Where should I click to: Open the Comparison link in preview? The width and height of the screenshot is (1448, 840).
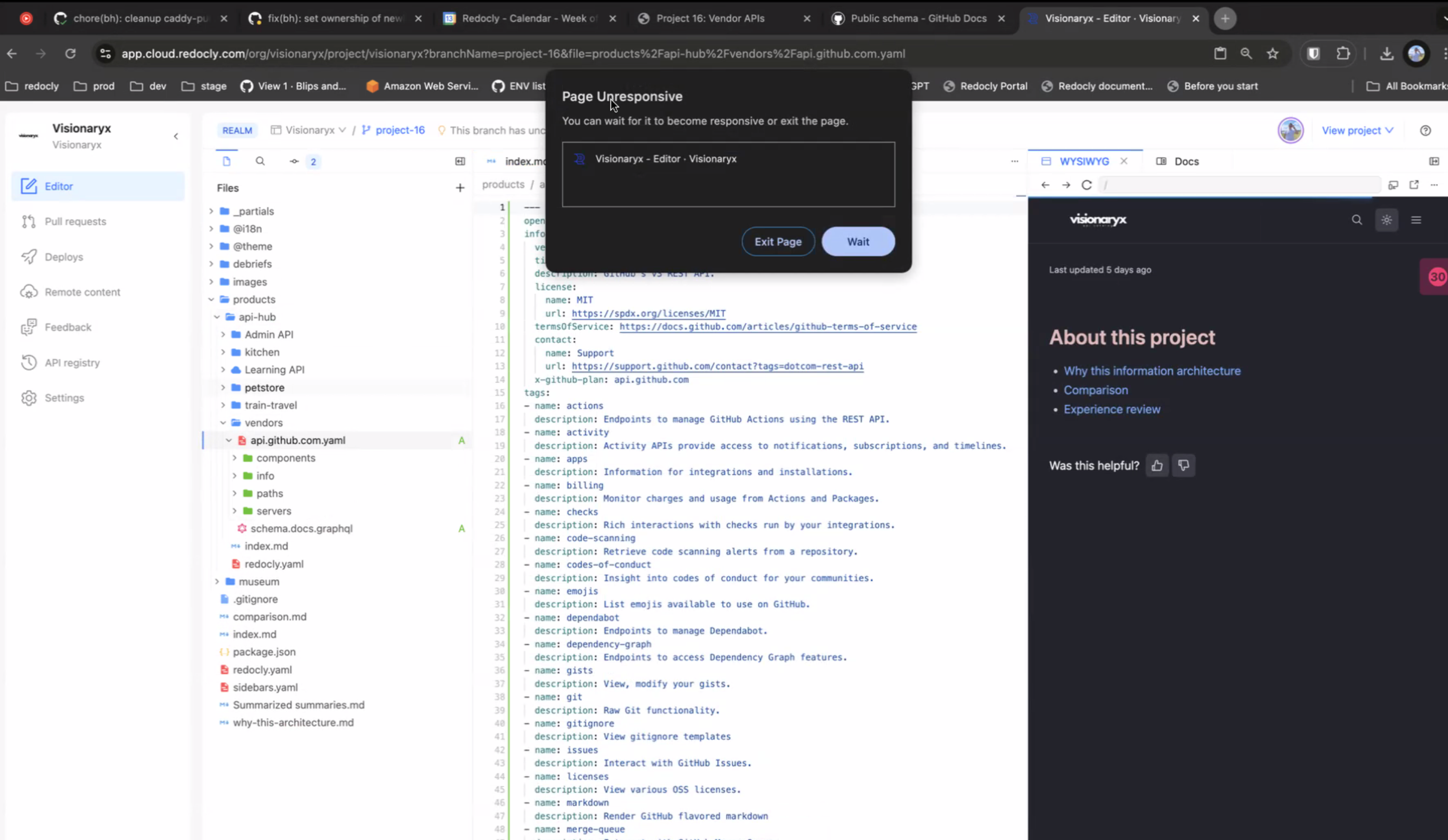[1095, 390]
